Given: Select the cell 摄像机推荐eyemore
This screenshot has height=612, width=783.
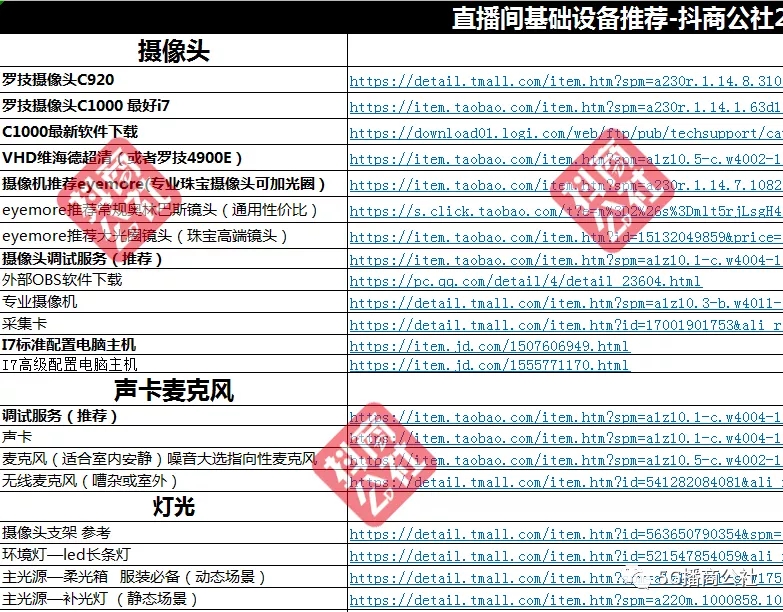Looking at the screenshot, I should (x=173, y=184).
